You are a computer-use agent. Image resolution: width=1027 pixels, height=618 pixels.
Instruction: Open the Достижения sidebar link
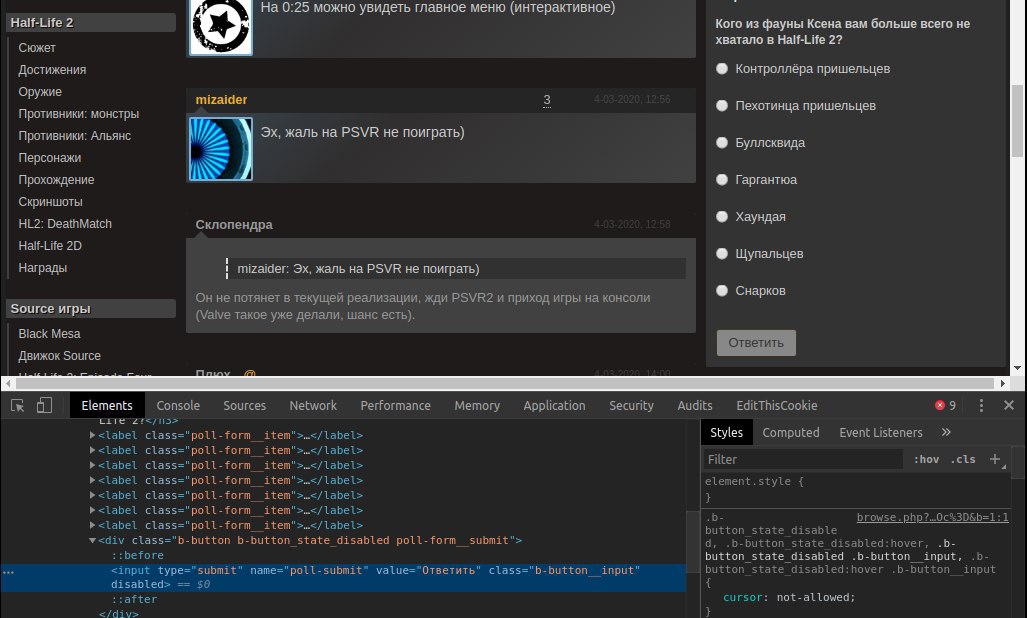52,70
